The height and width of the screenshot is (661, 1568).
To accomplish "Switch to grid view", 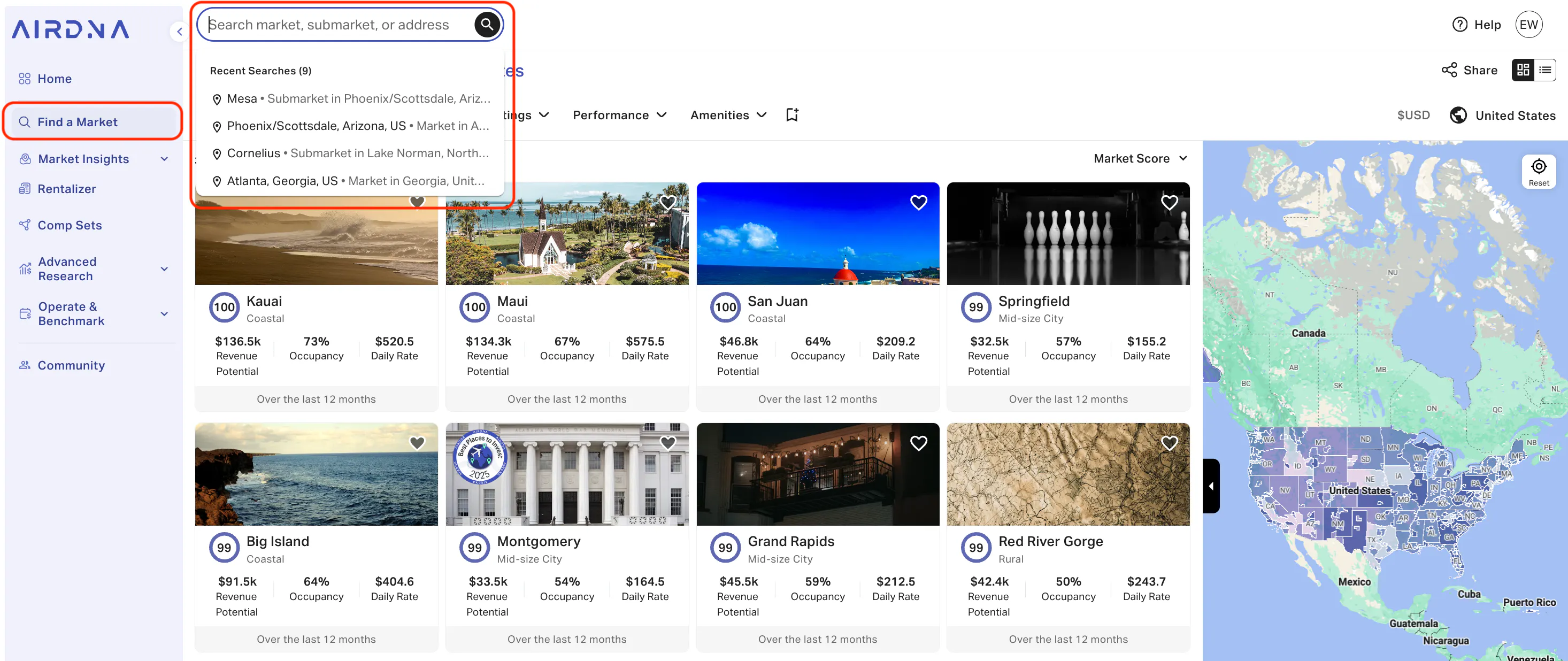I will [1523, 70].
